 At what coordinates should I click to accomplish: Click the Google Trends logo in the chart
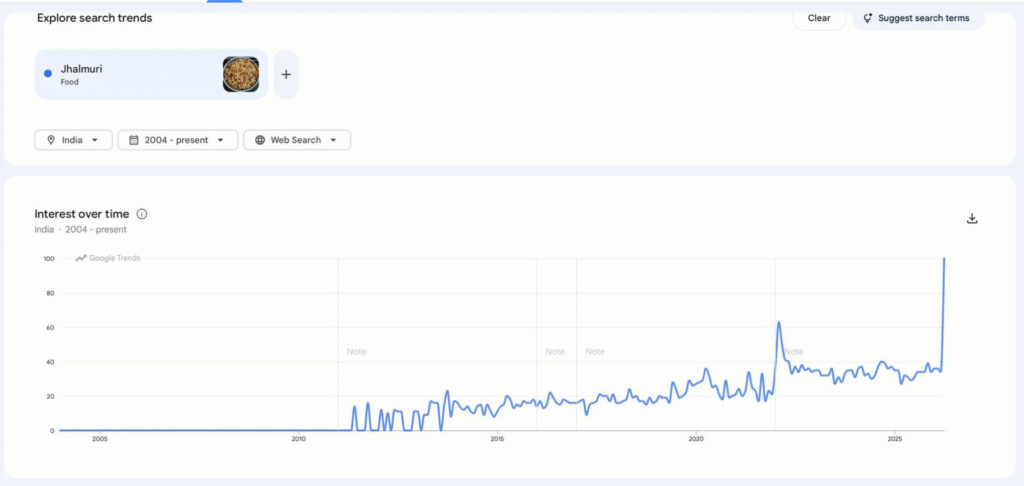[x=108, y=258]
